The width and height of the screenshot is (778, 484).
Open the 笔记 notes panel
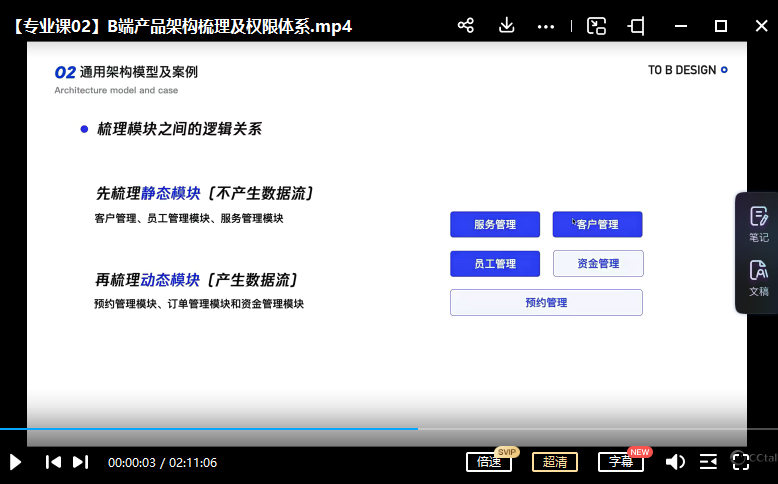click(758, 224)
